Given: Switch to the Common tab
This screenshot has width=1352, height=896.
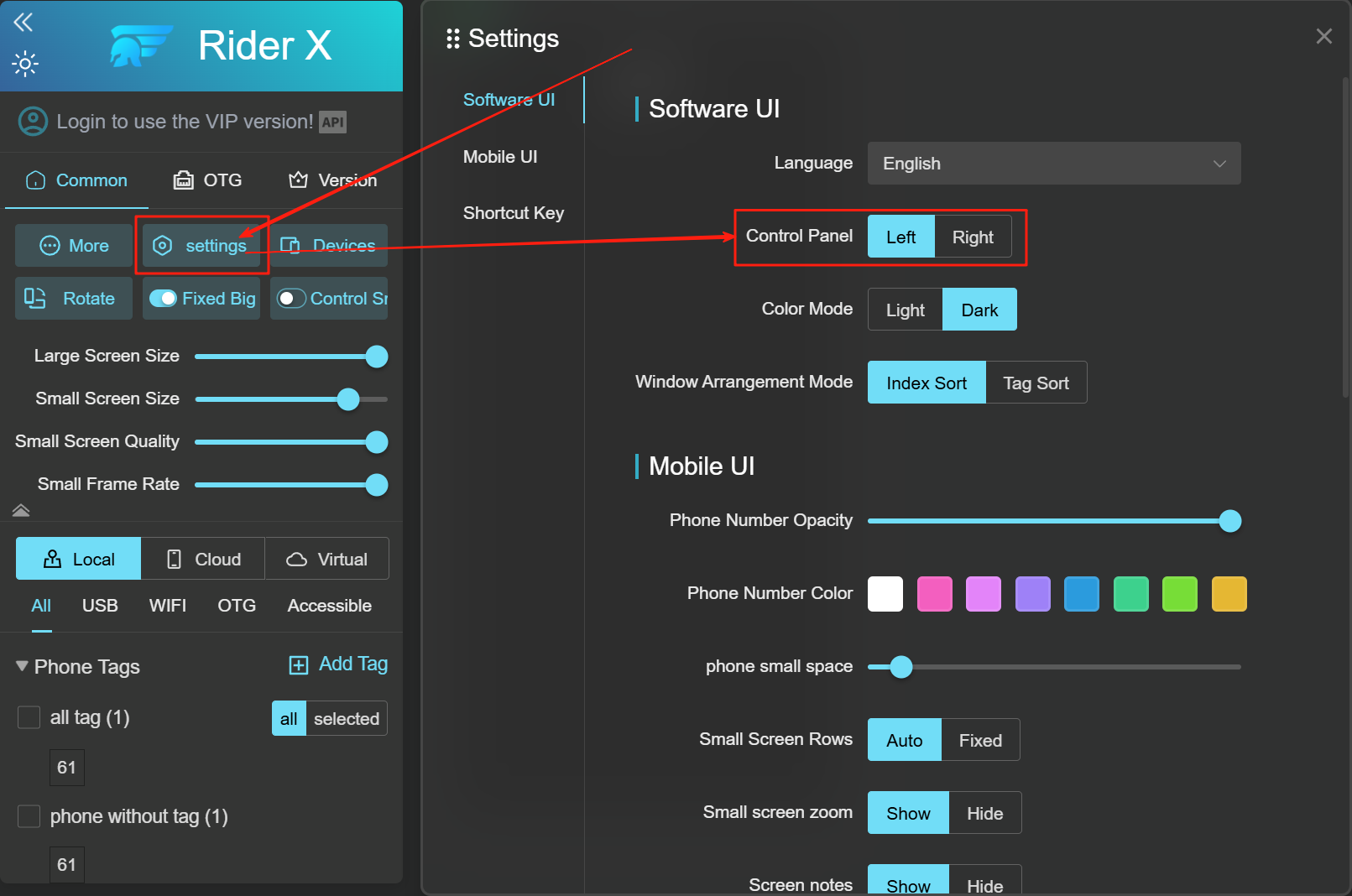Looking at the screenshot, I should point(76,180).
